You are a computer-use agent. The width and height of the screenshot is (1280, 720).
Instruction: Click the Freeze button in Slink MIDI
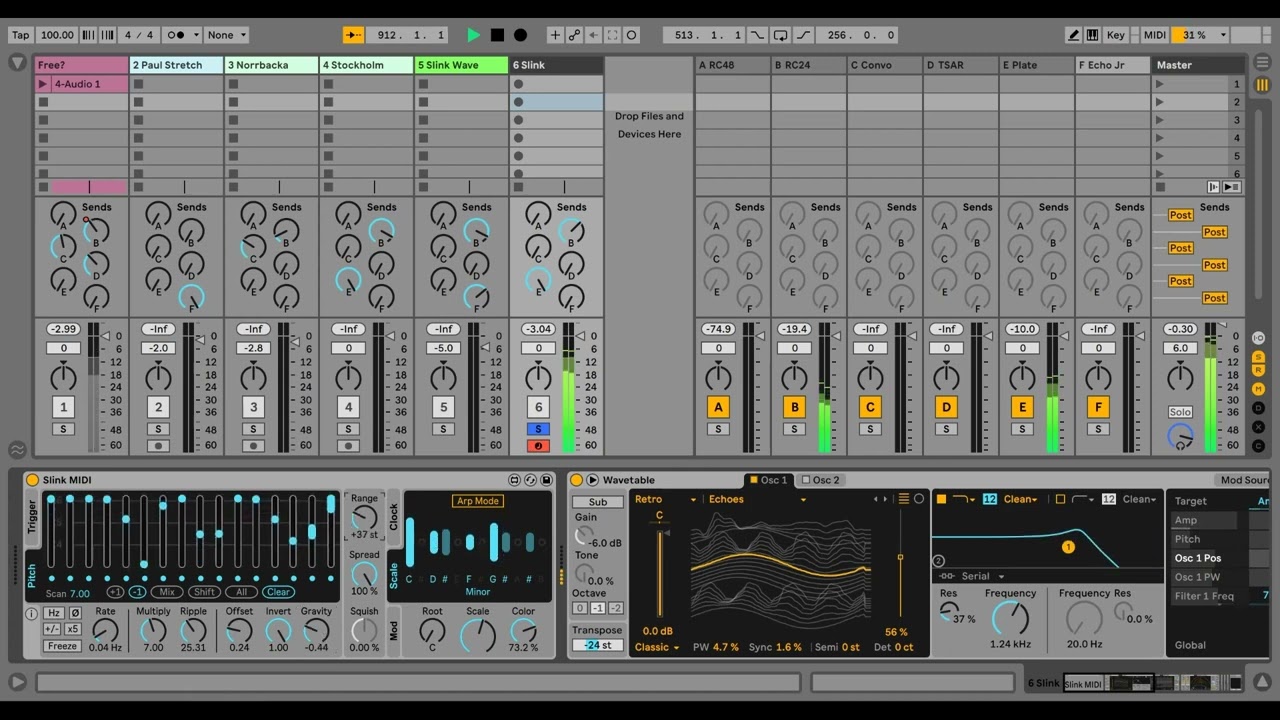(62, 646)
